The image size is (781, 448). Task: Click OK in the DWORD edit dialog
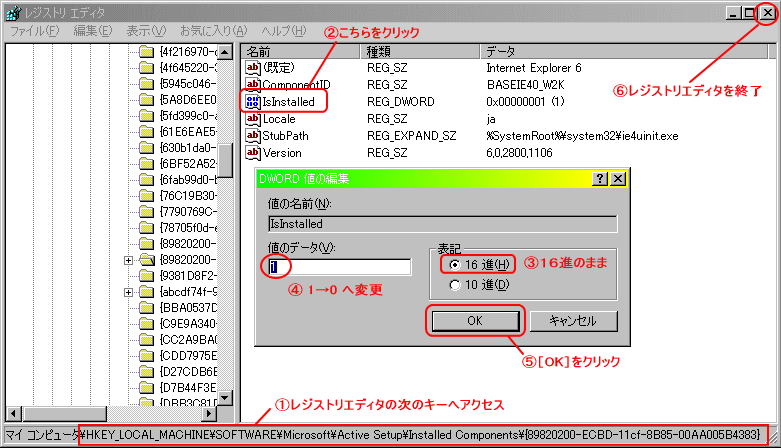pyautogui.click(x=474, y=321)
